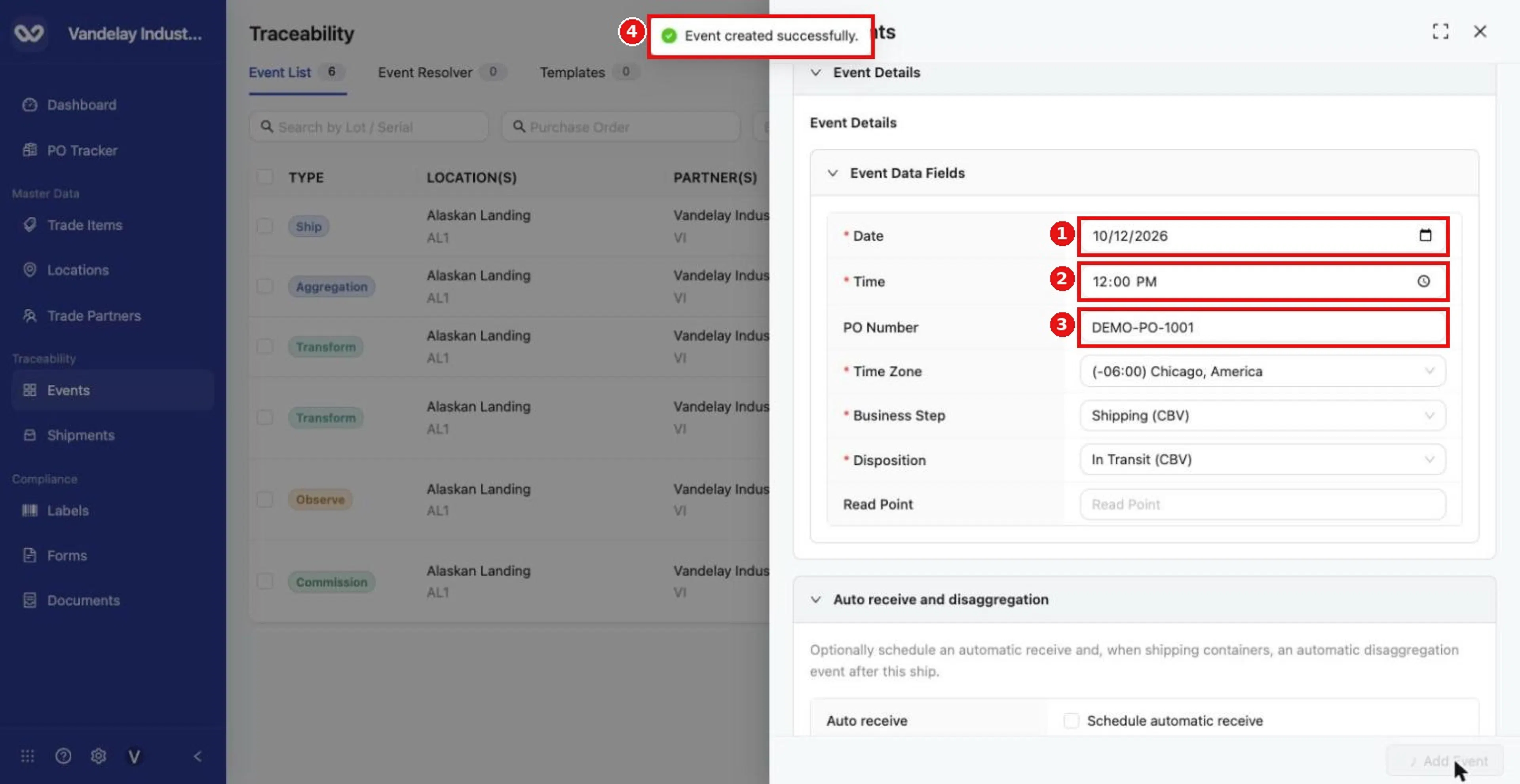This screenshot has width=1520, height=784.
Task: Collapse the sidebar with arrow icon
Action: point(198,756)
